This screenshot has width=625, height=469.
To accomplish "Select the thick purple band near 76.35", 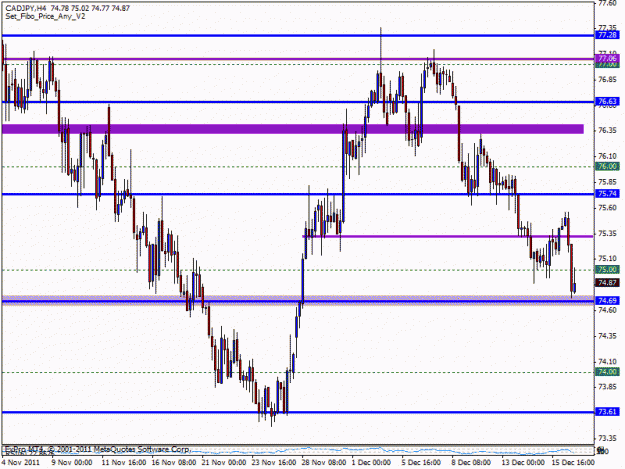I will click(293, 129).
